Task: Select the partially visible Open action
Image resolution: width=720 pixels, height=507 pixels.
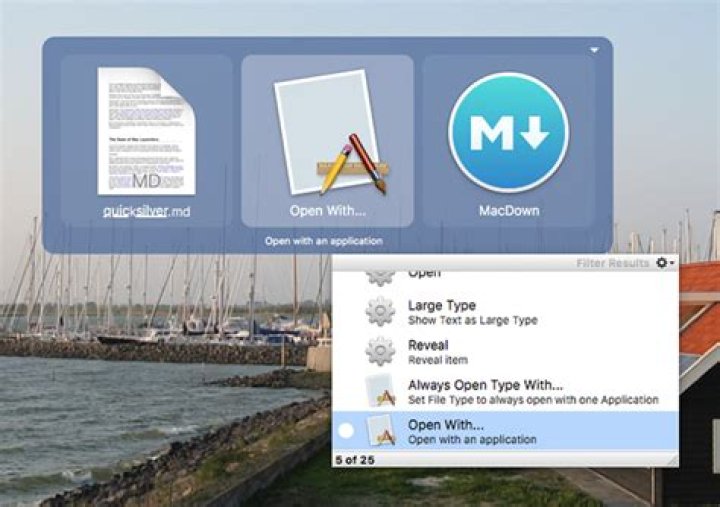Action: 505,279
